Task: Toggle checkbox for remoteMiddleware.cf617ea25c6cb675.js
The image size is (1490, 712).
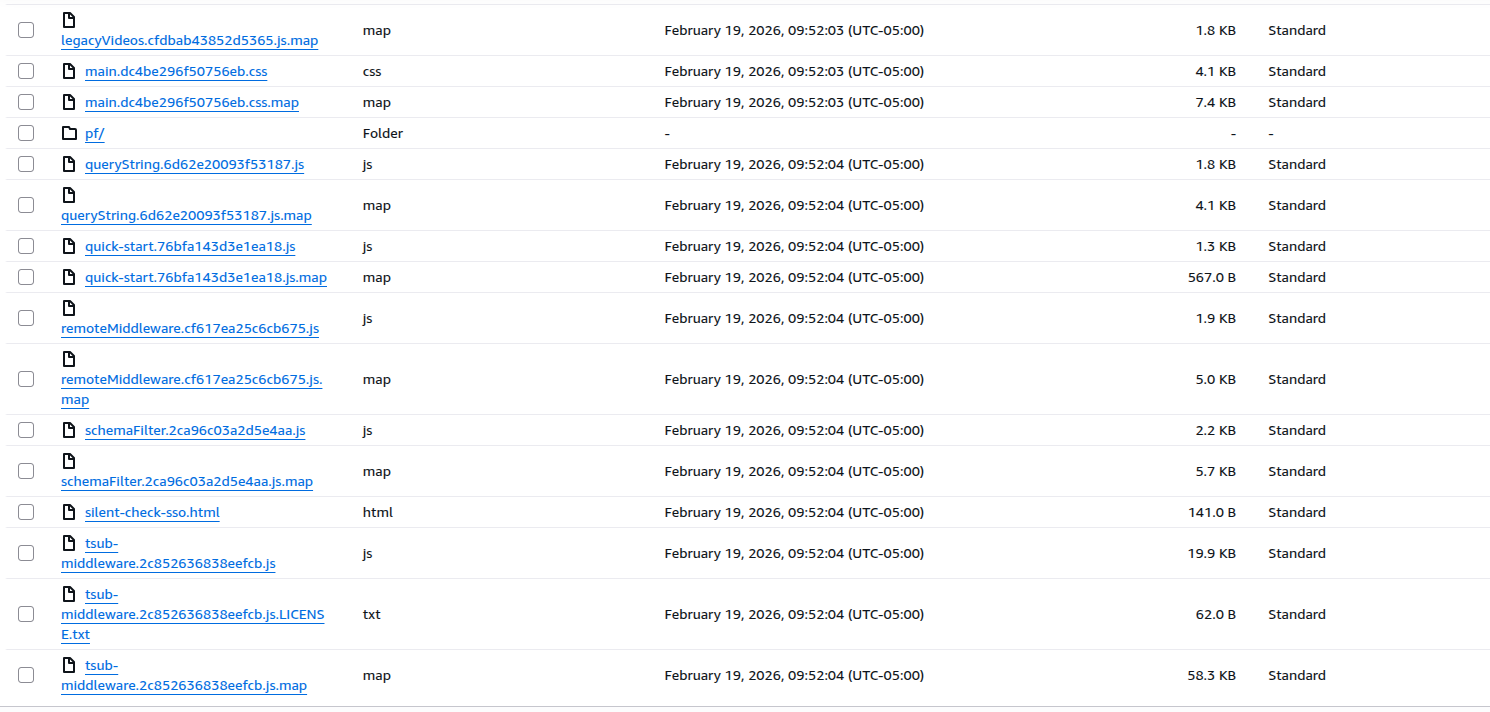Action: coord(26,319)
